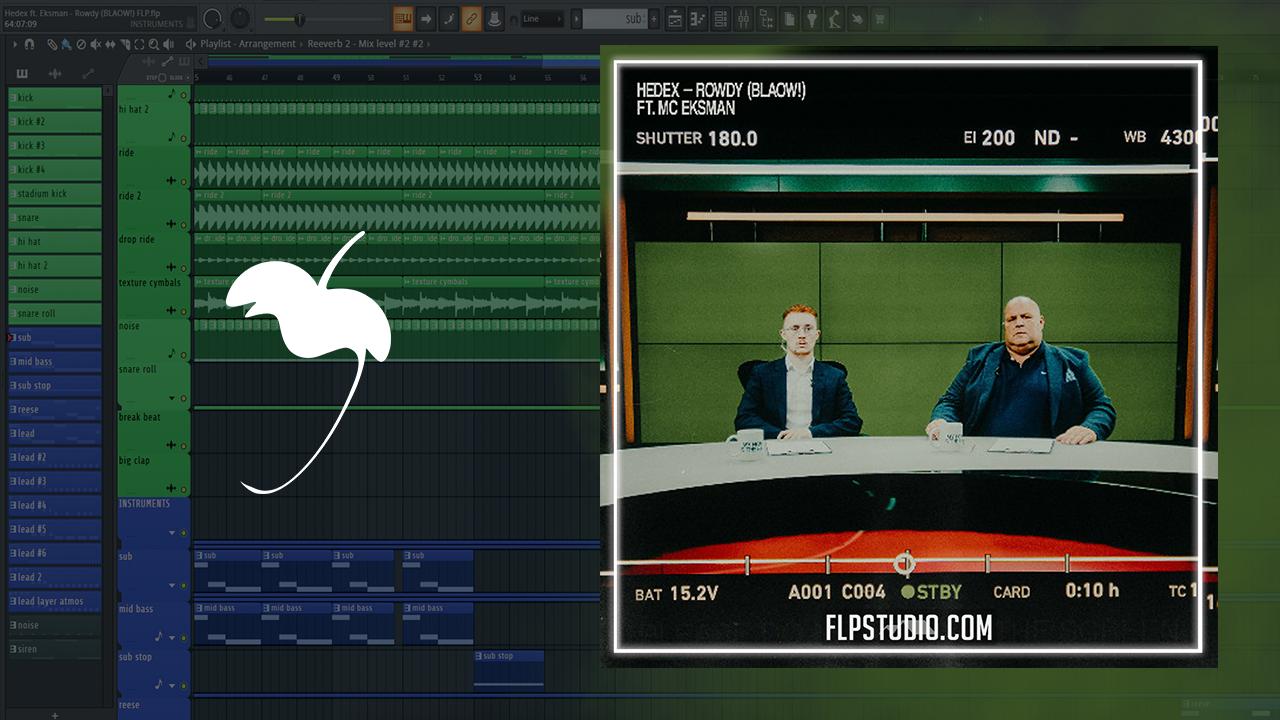This screenshot has width=1280, height=720.
Task: Select the magnet snap icon in playlist toolbar
Action: pyautogui.click(x=29, y=44)
